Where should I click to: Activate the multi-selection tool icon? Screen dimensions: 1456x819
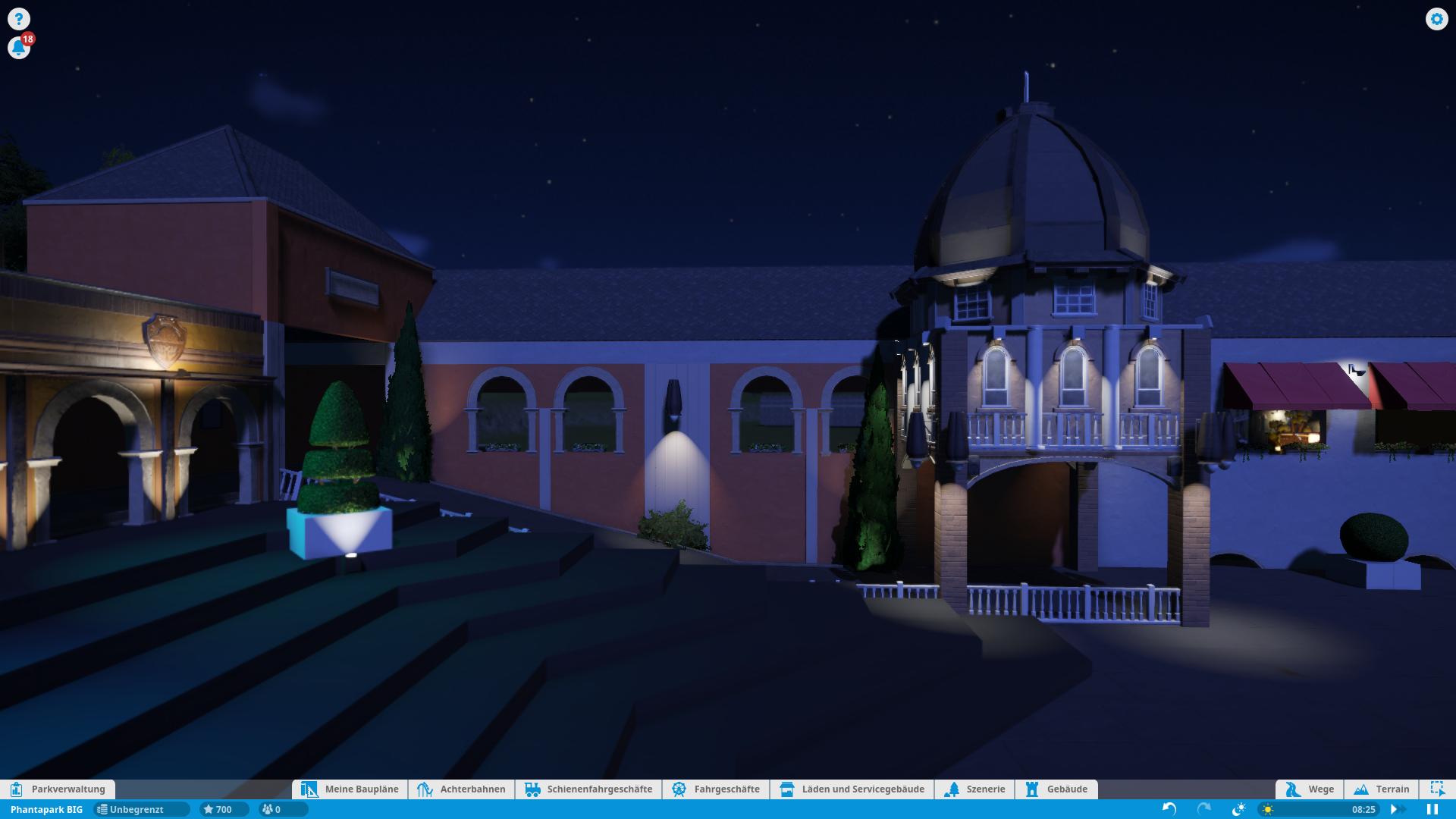[x=1437, y=789]
